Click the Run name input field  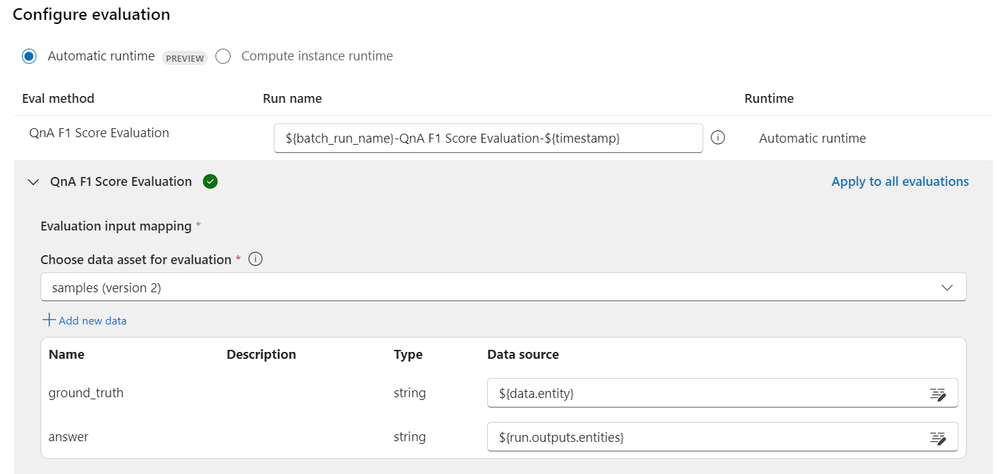pyautogui.click(x=488, y=138)
